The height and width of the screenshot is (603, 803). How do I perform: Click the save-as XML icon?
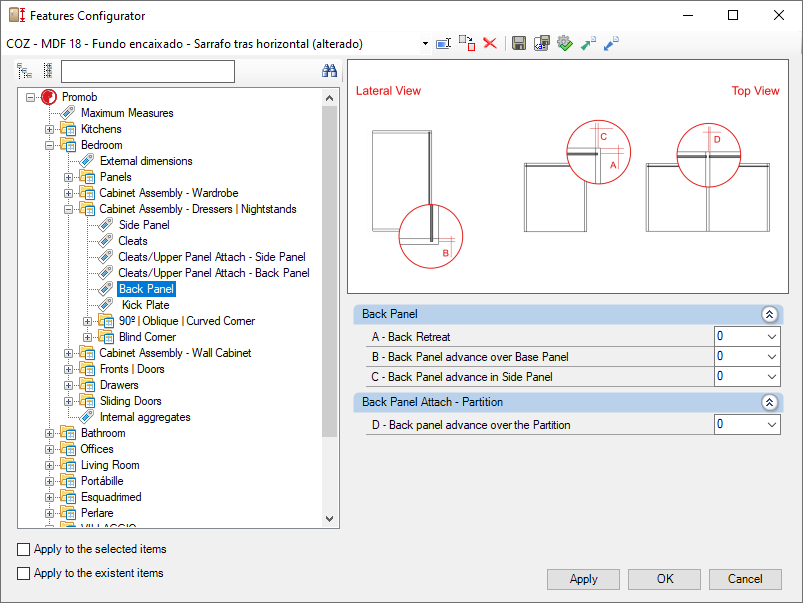click(542, 44)
